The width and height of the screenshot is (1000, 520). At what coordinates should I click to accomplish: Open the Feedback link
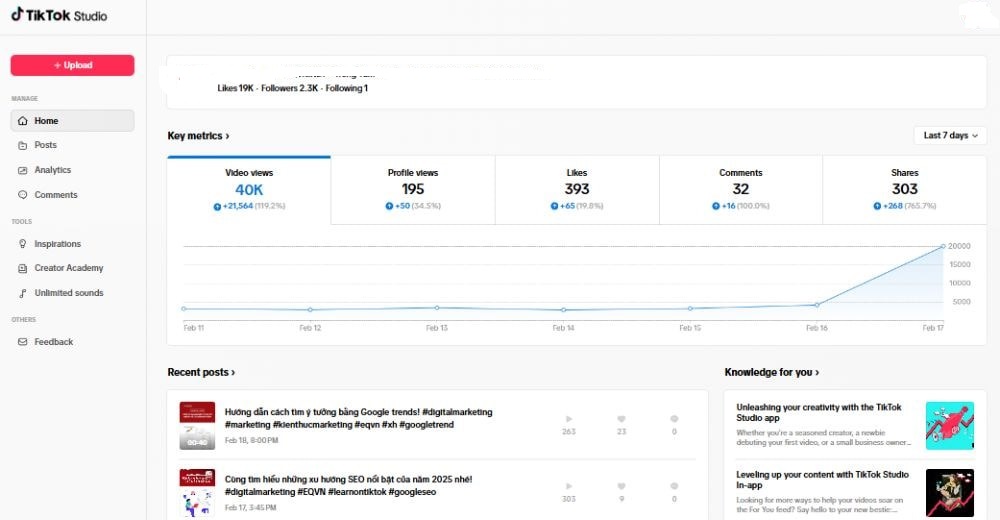tap(54, 342)
